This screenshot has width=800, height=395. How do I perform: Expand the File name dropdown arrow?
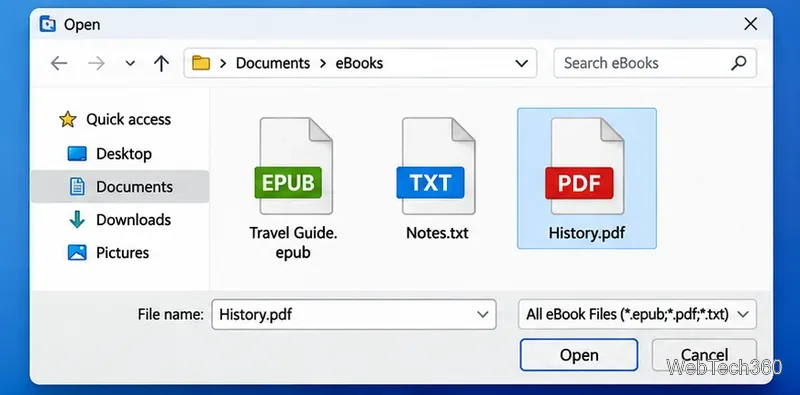pyautogui.click(x=483, y=314)
